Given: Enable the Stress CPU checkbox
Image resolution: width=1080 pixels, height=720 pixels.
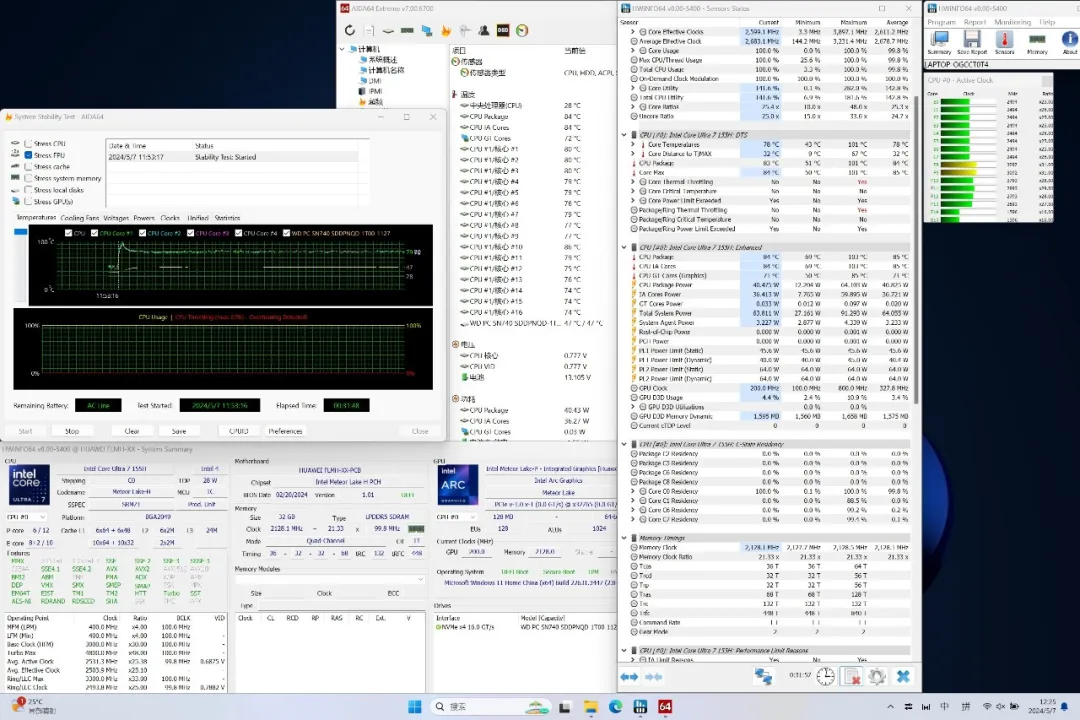Looking at the screenshot, I should [29, 144].
